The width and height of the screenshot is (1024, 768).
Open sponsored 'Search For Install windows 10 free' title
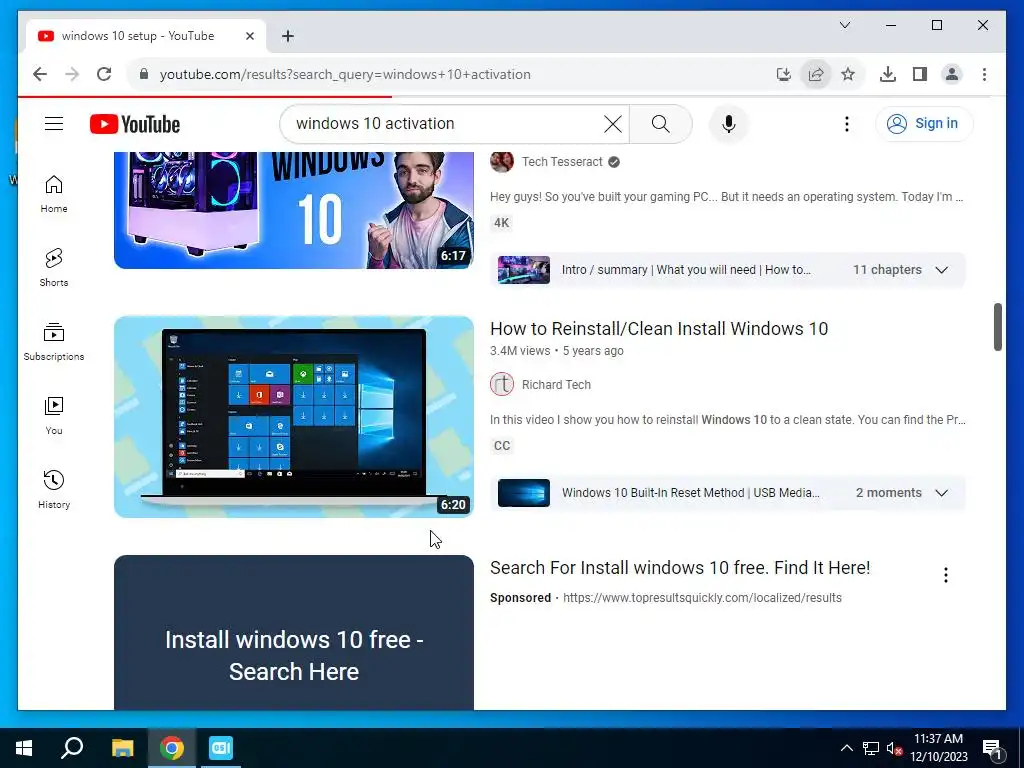680,568
